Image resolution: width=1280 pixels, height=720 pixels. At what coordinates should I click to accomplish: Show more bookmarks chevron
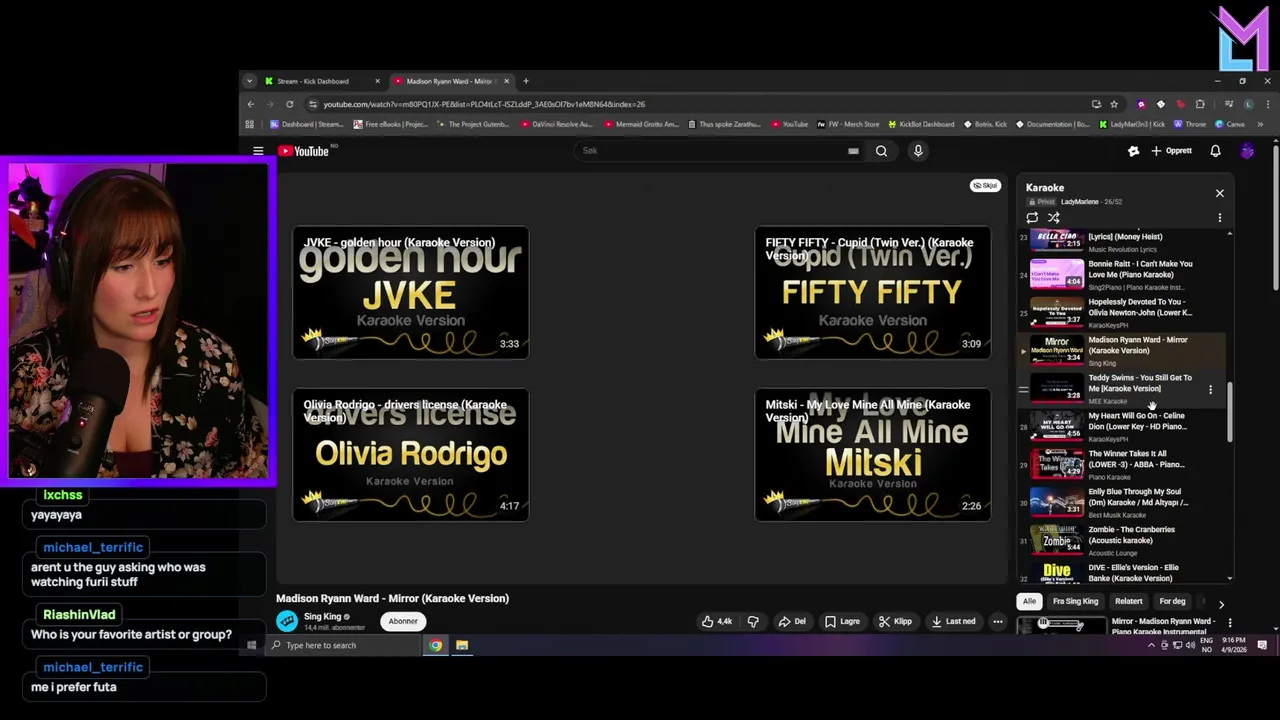click(1260, 124)
